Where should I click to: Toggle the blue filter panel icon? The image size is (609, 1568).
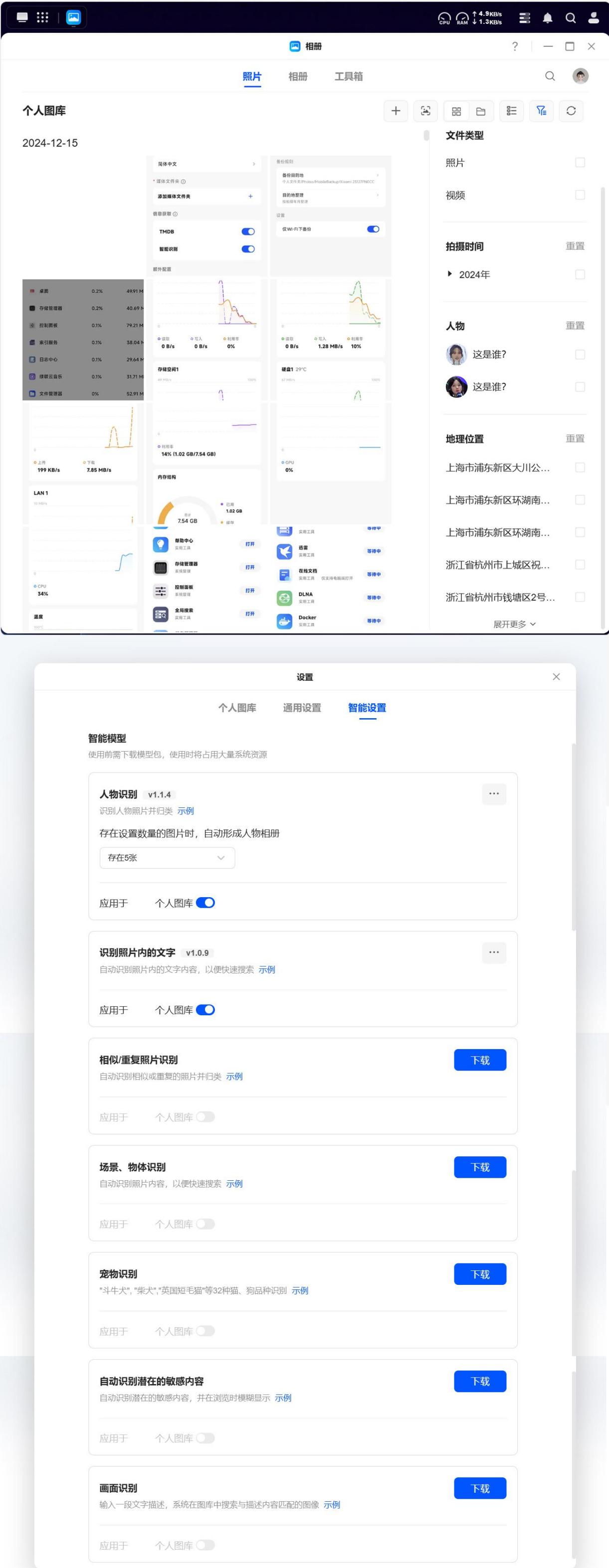pyautogui.click(x=541, y=111)
